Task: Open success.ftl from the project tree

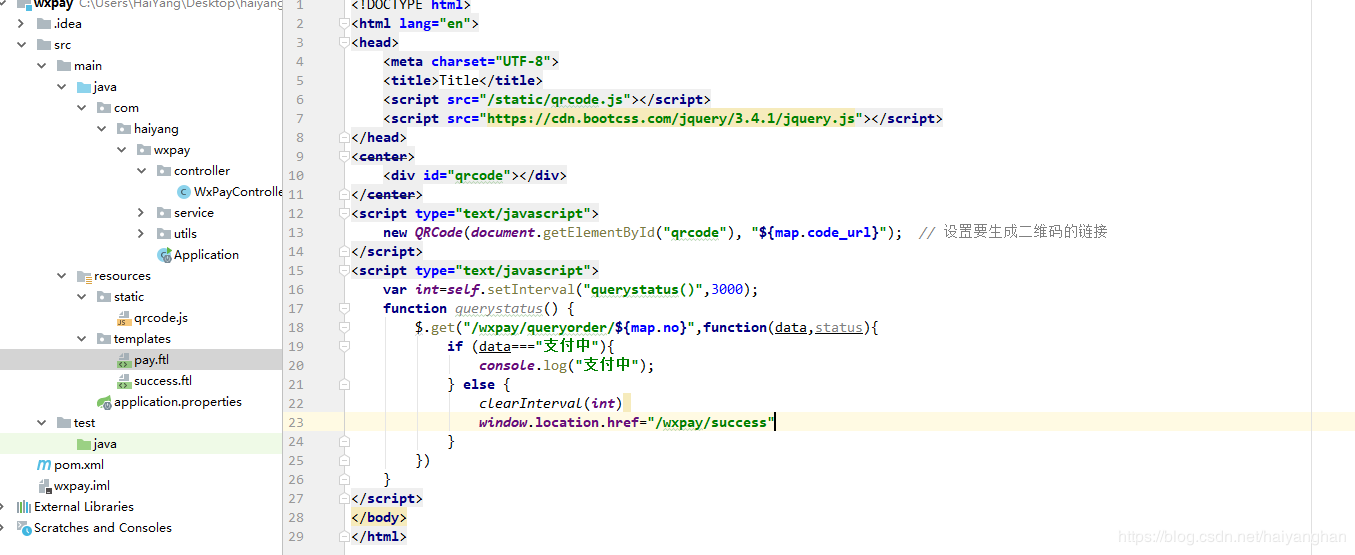Action: [x=163, y=381]
